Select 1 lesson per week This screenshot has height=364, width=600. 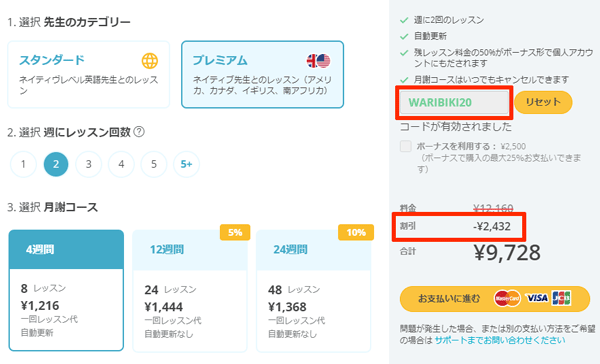(23, 164)
